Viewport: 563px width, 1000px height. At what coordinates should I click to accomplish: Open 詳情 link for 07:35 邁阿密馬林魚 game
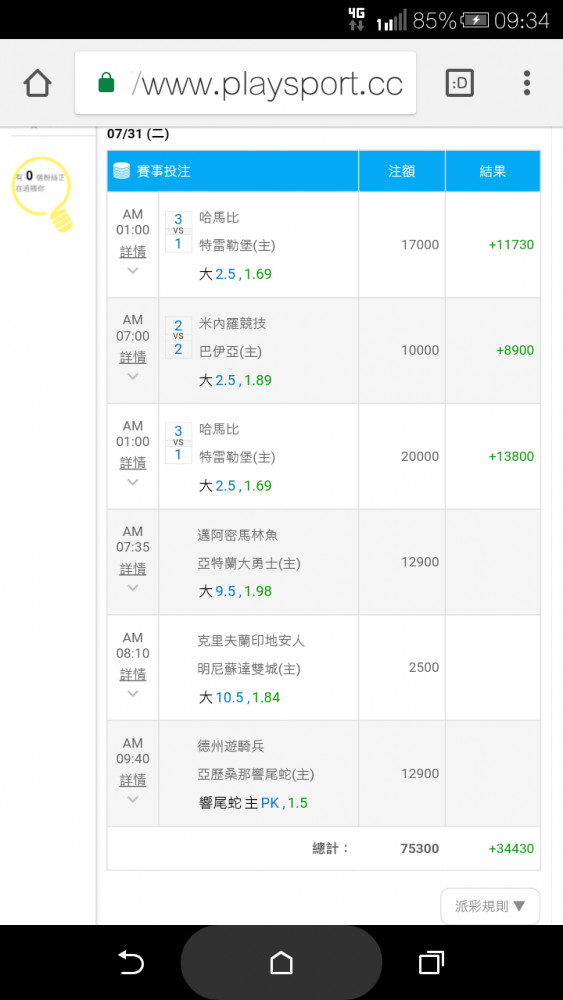click(133, 568)
